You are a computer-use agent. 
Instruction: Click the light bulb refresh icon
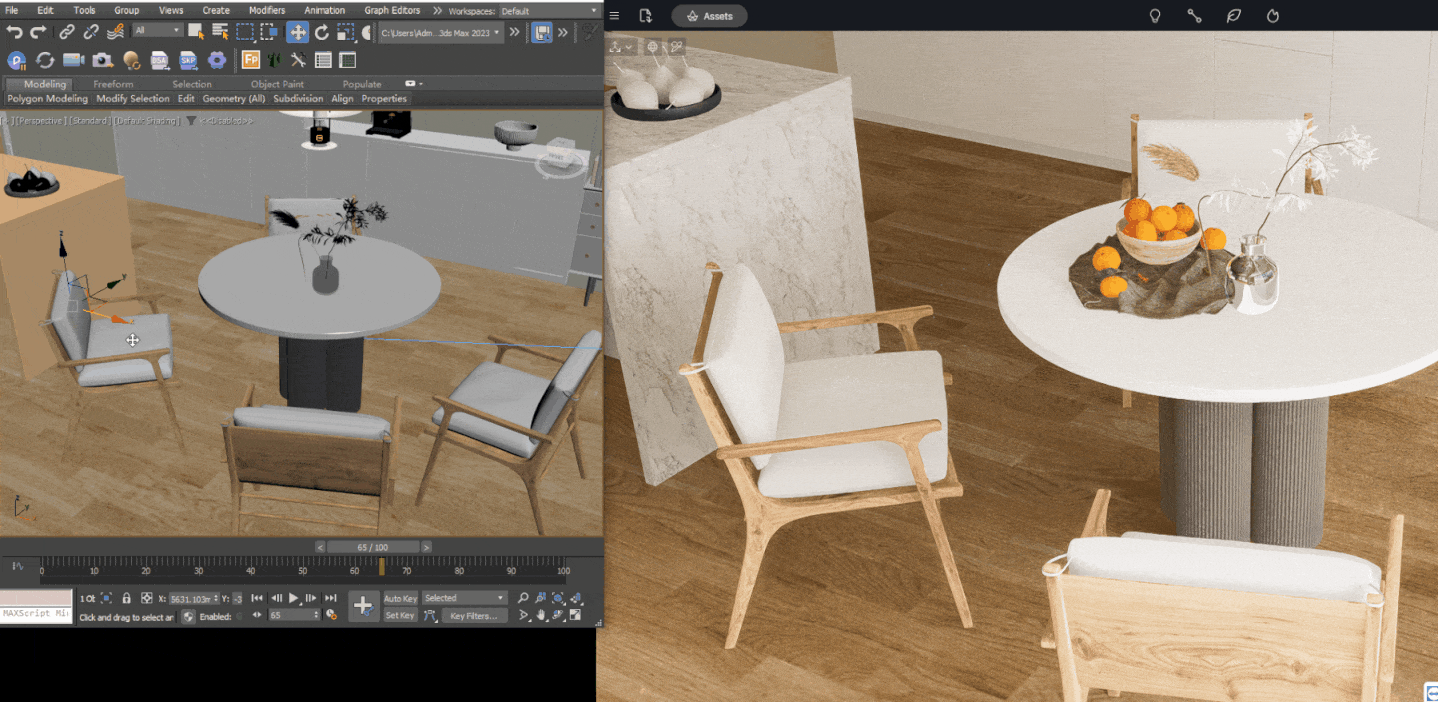click(x=132, y=60)
